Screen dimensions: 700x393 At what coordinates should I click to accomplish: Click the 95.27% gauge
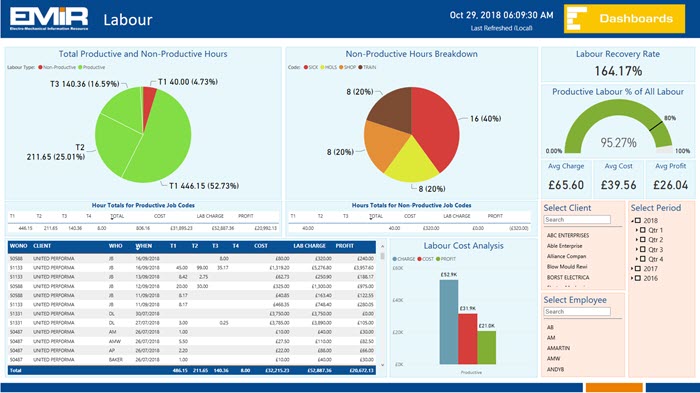point(618,127)
